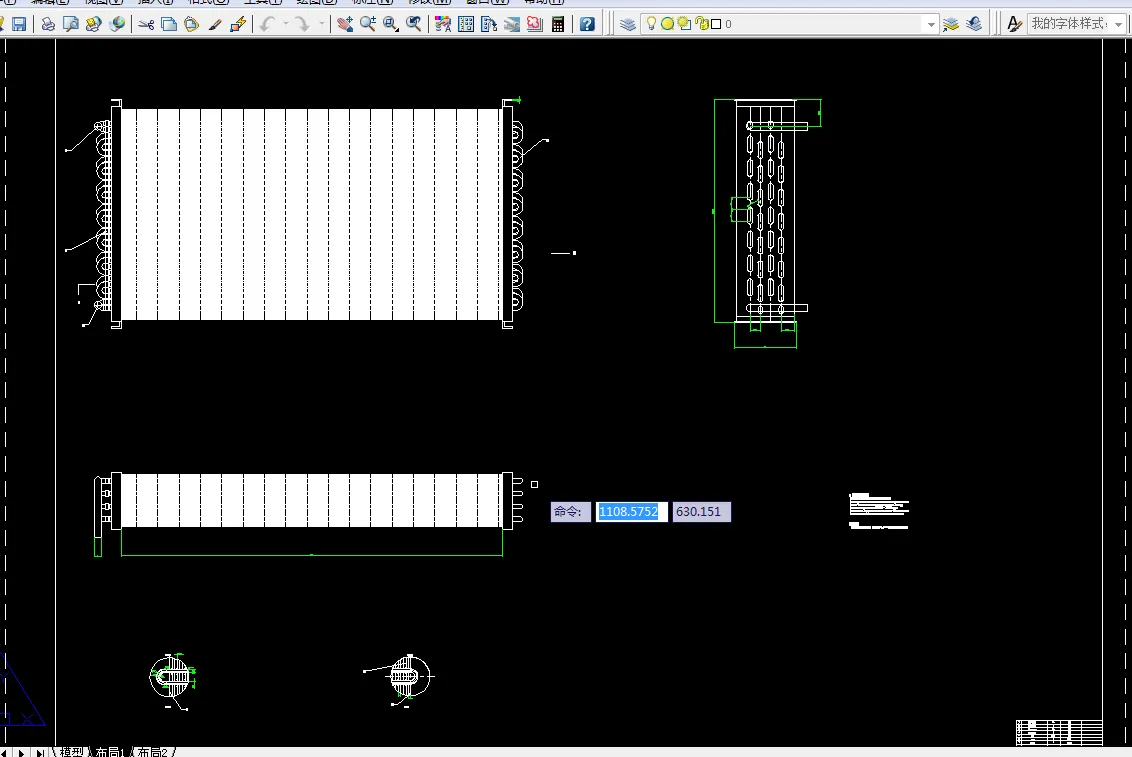Click the Layer Previous icon
The width and height of the screenshot is (1132, 757).
point(974,24)
